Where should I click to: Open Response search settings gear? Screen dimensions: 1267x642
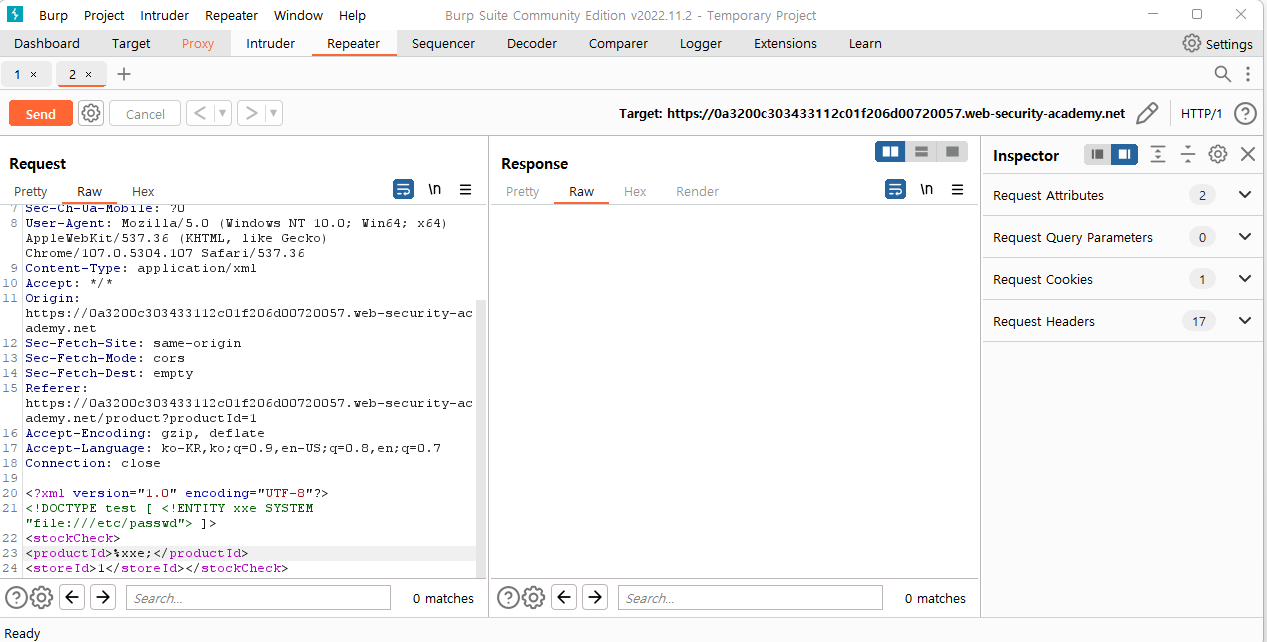coord(533,598)
